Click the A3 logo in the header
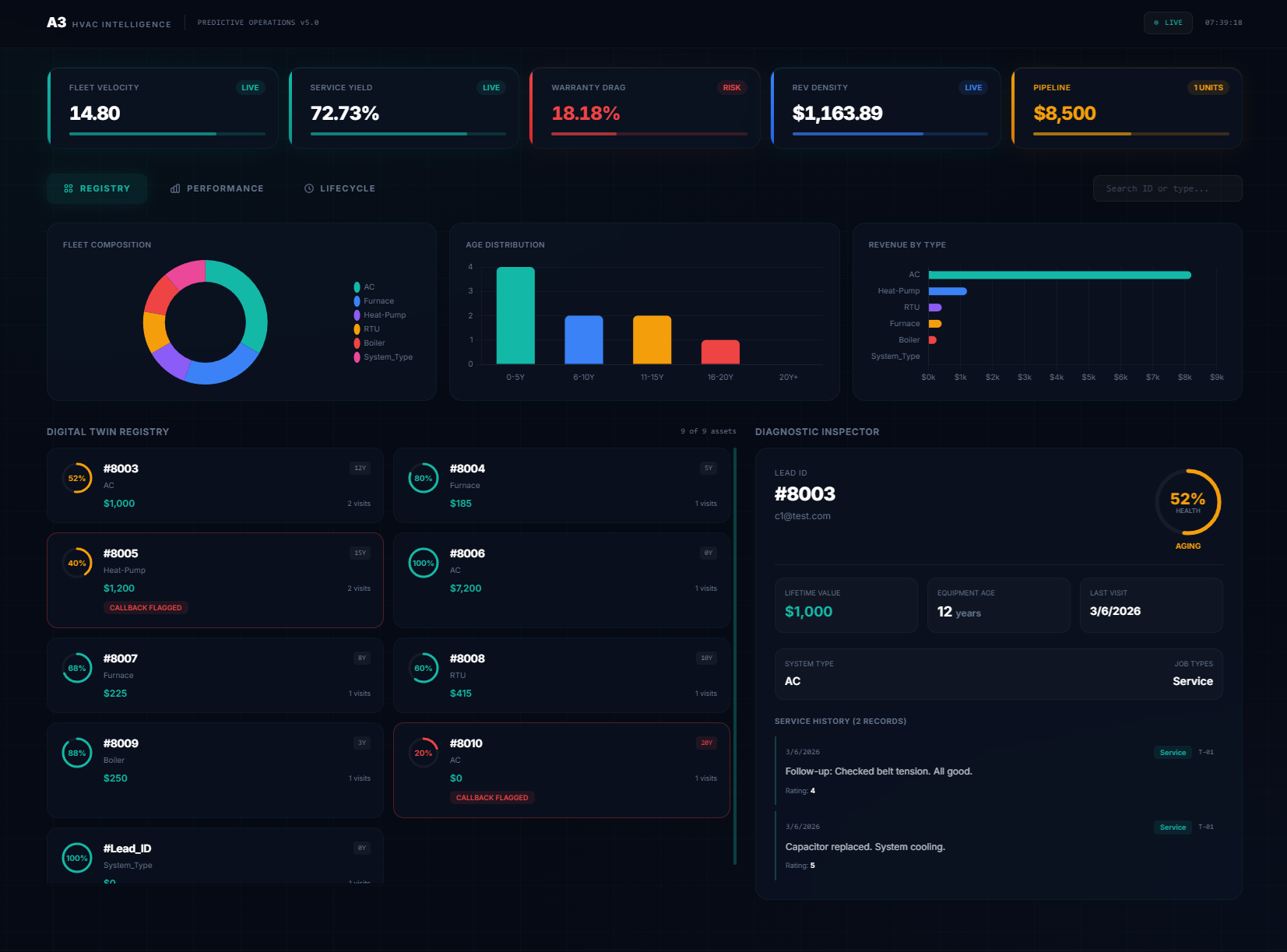 click(x=55, y=23)
